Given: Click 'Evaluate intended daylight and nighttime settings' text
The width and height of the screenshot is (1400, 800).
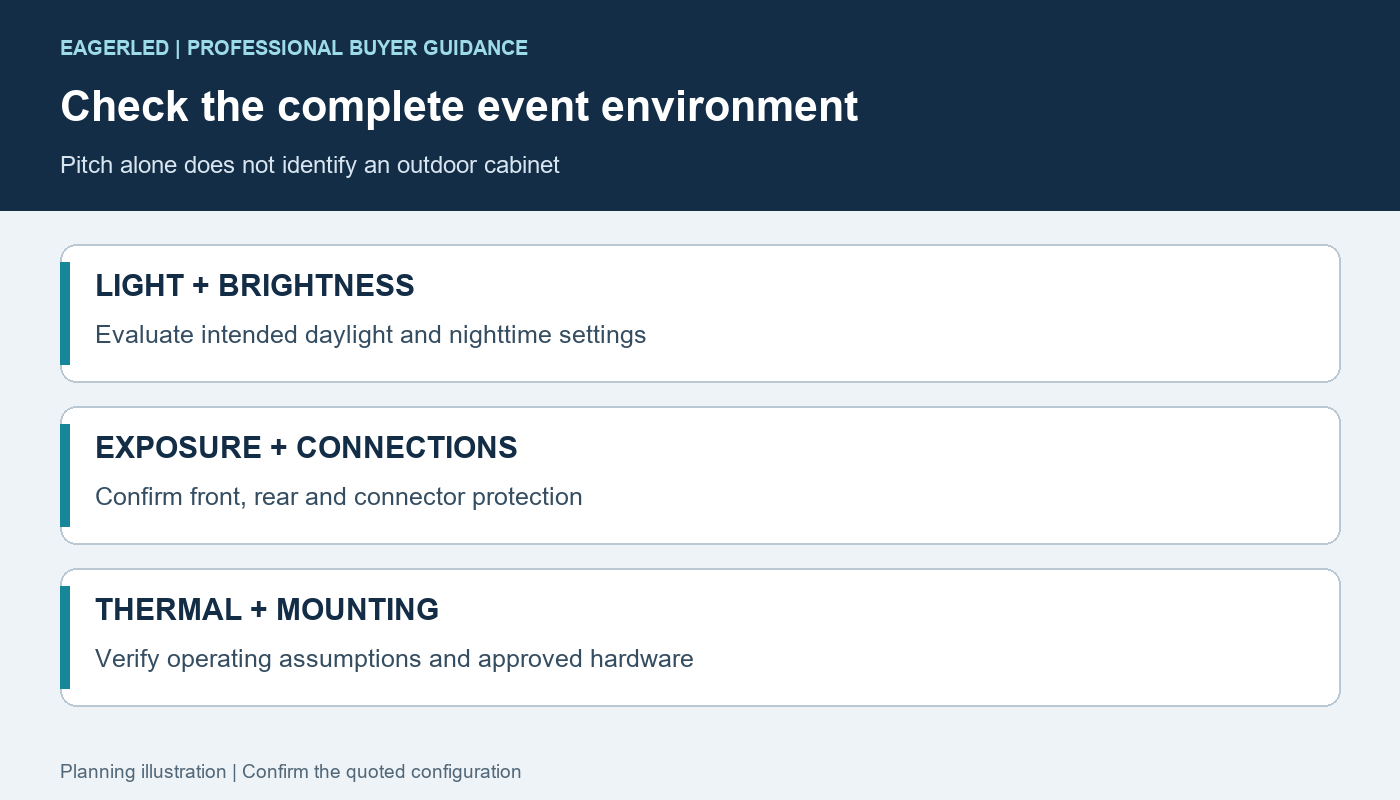Looking at the screenshot, I should pyautogui.click(x=371, y=335).
